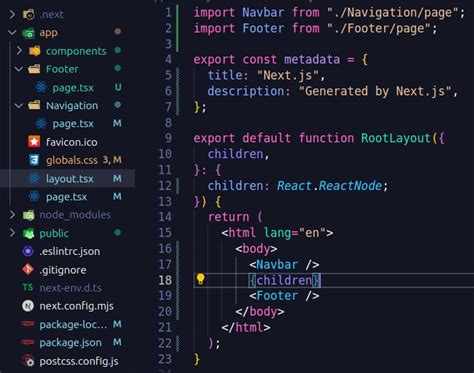This screenshot has height=373, width=474.
Task: Click the CSS icon of globals.css
Action: (34, 160)
